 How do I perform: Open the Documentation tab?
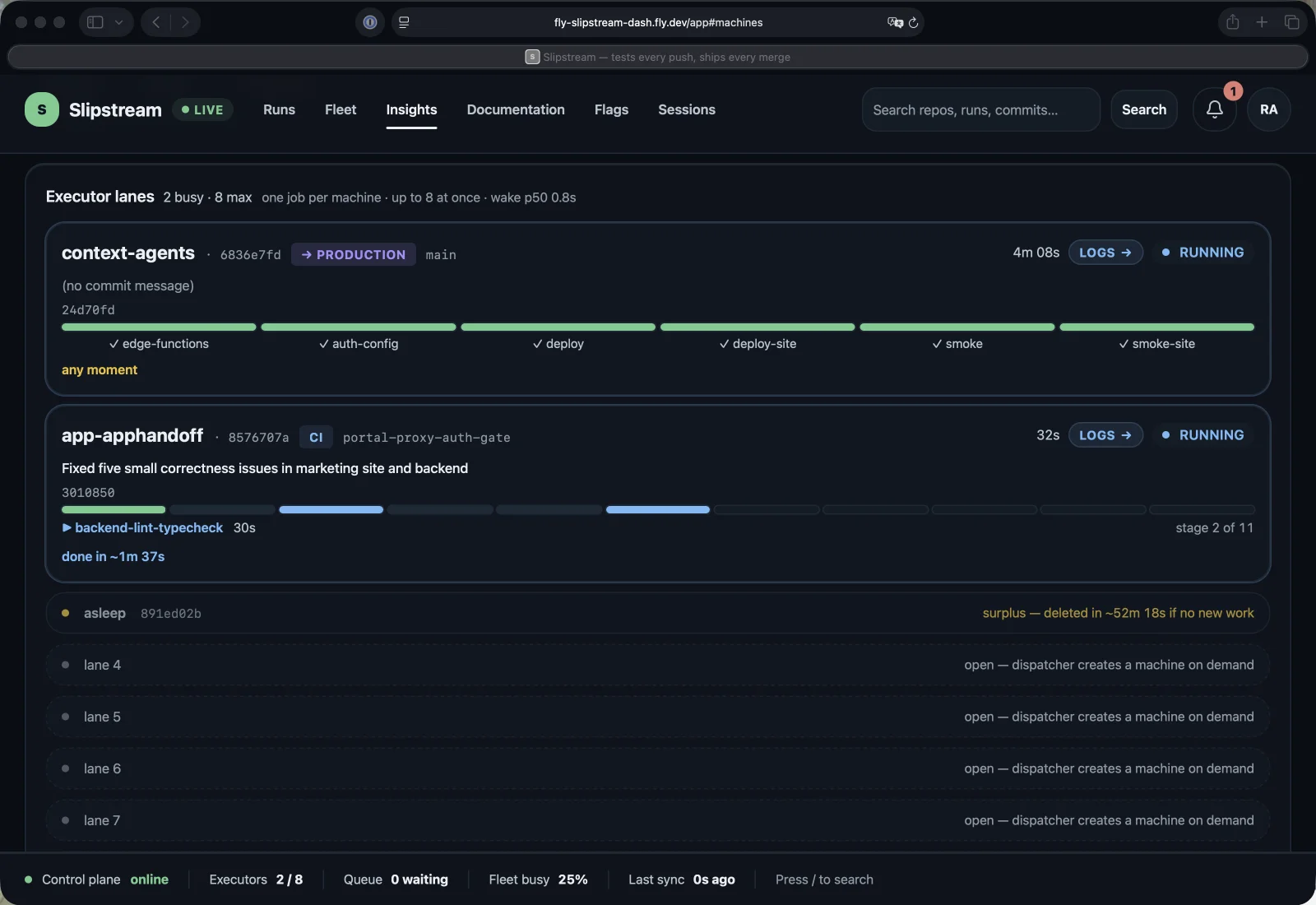pos(516,109)
